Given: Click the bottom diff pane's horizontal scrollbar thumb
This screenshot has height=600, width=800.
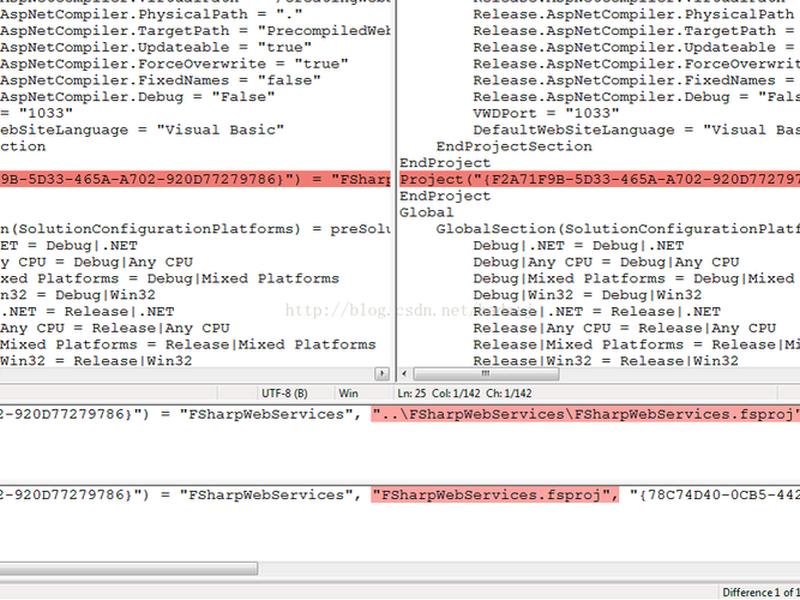Looking at the screenshot, I should (x=129, y=568).
